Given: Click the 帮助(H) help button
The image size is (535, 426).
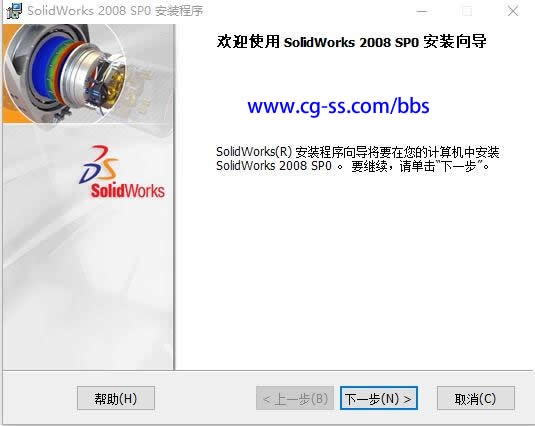Looking at the screenshot, I should click(116, 398).
